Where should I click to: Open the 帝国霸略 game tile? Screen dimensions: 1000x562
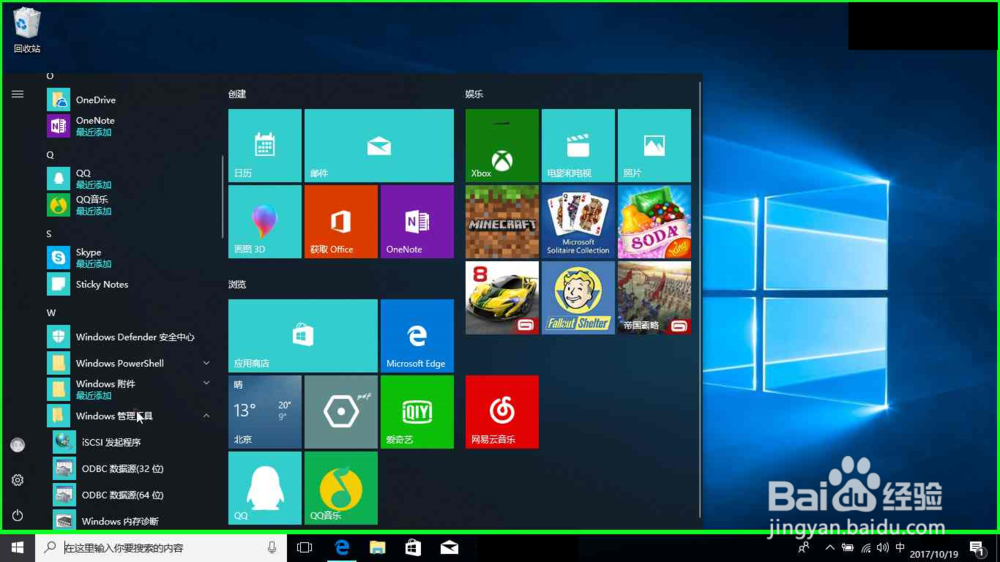654,298
